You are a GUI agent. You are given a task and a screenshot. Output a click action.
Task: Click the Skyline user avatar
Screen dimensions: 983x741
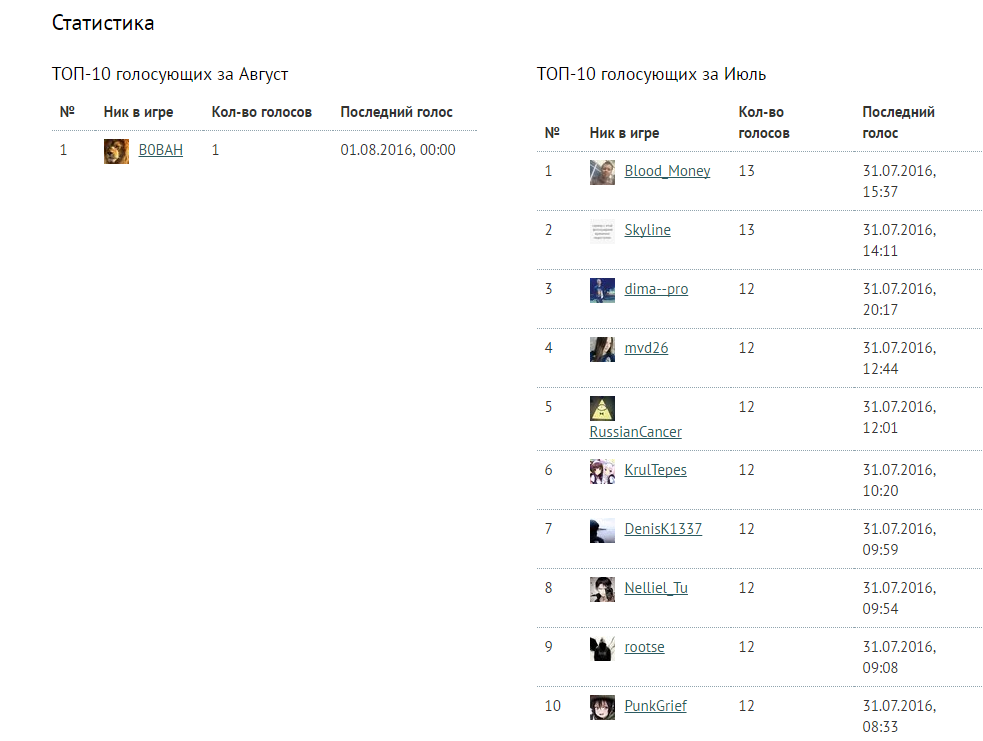point(602,231)
